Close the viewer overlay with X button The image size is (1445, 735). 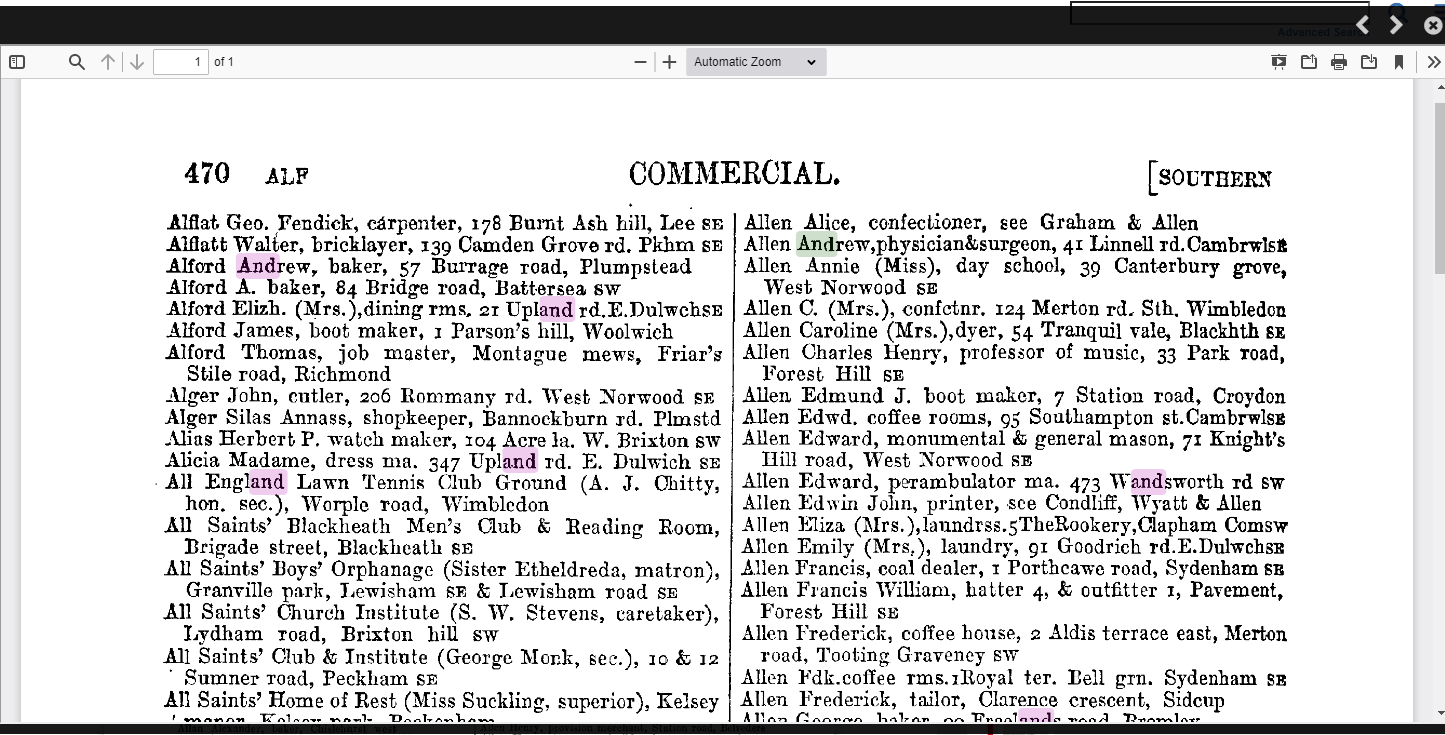[x=1433, y=25]
